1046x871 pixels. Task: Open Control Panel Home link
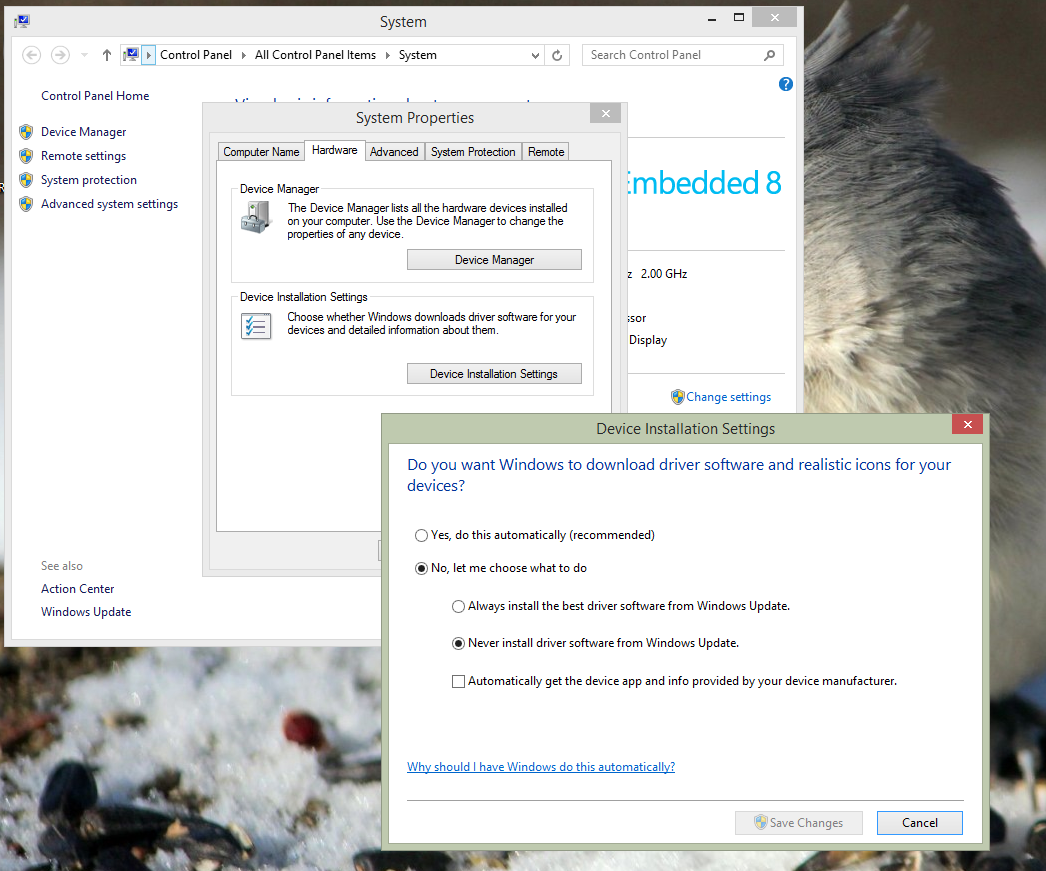click(95, 96)
